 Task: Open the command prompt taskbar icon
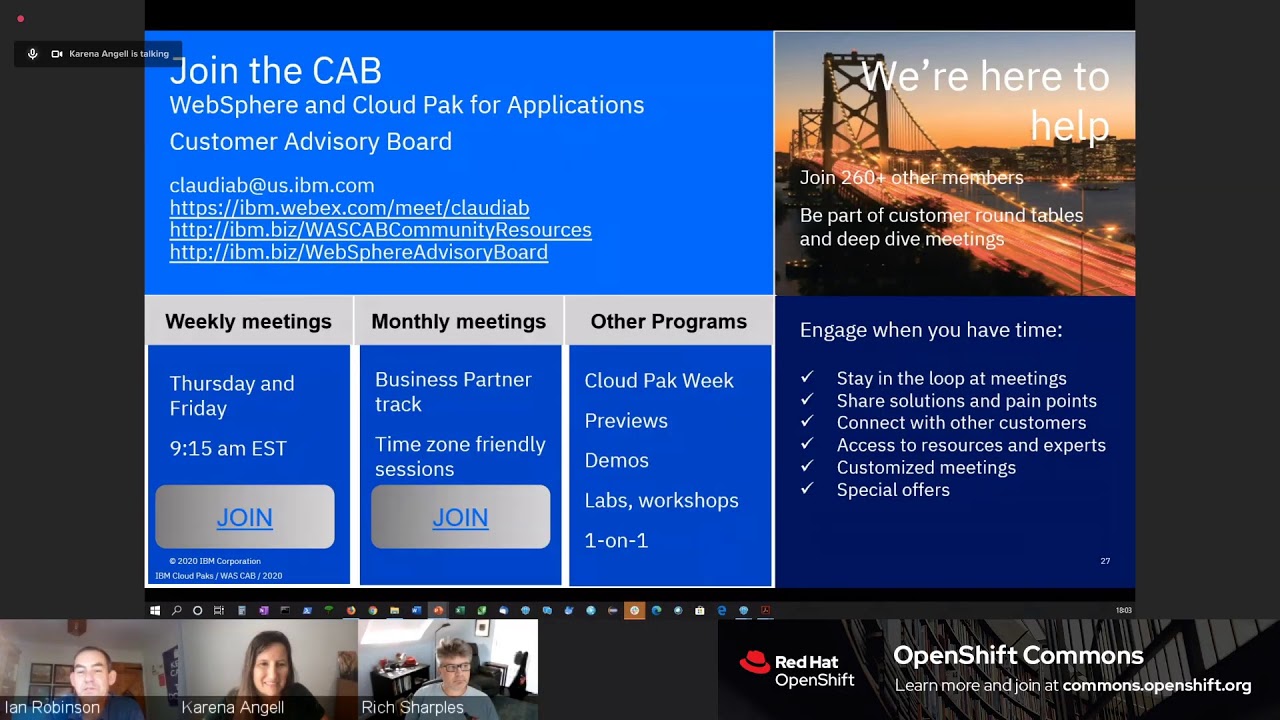click(285, 610)
